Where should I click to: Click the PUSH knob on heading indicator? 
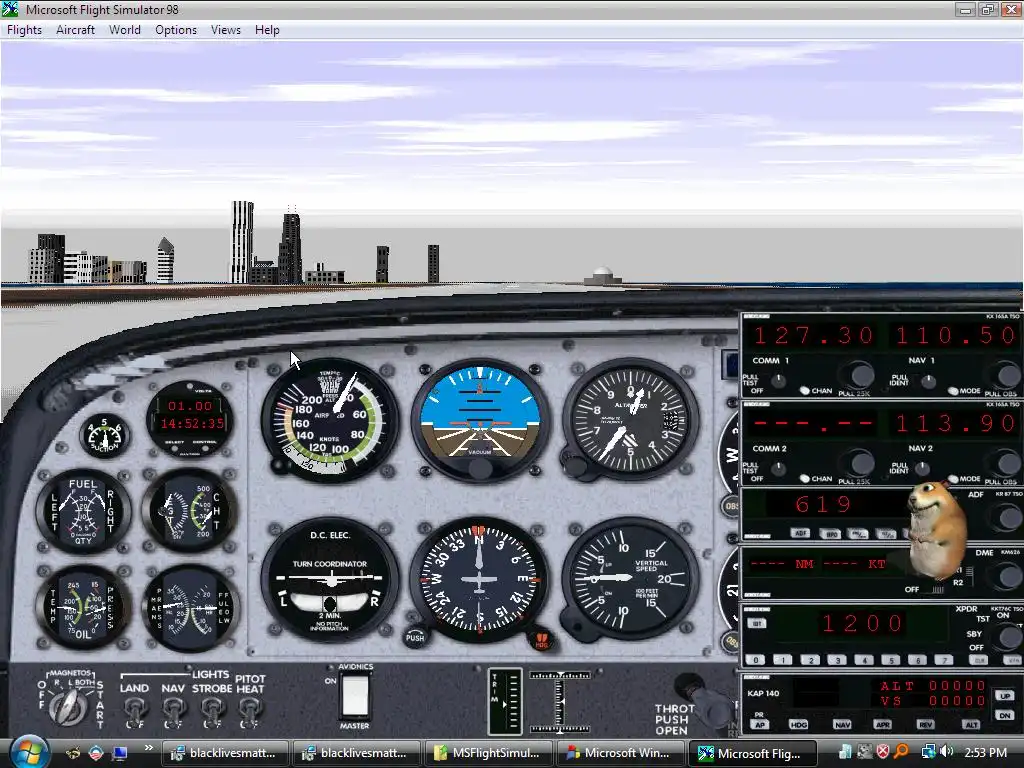pyautogui.click(x=415, y=635)
